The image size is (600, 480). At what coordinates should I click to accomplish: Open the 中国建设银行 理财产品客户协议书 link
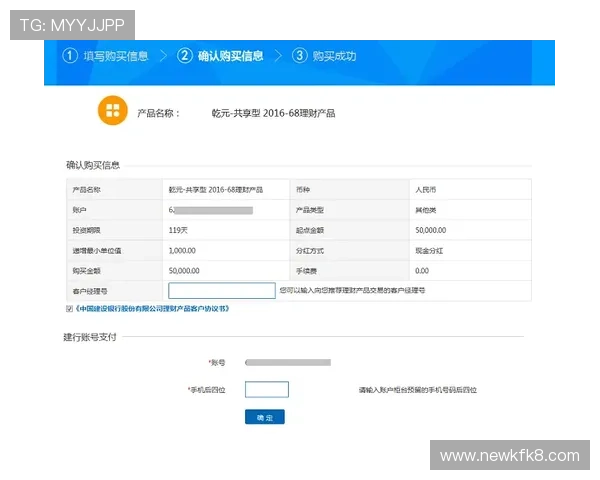(152, 309)
